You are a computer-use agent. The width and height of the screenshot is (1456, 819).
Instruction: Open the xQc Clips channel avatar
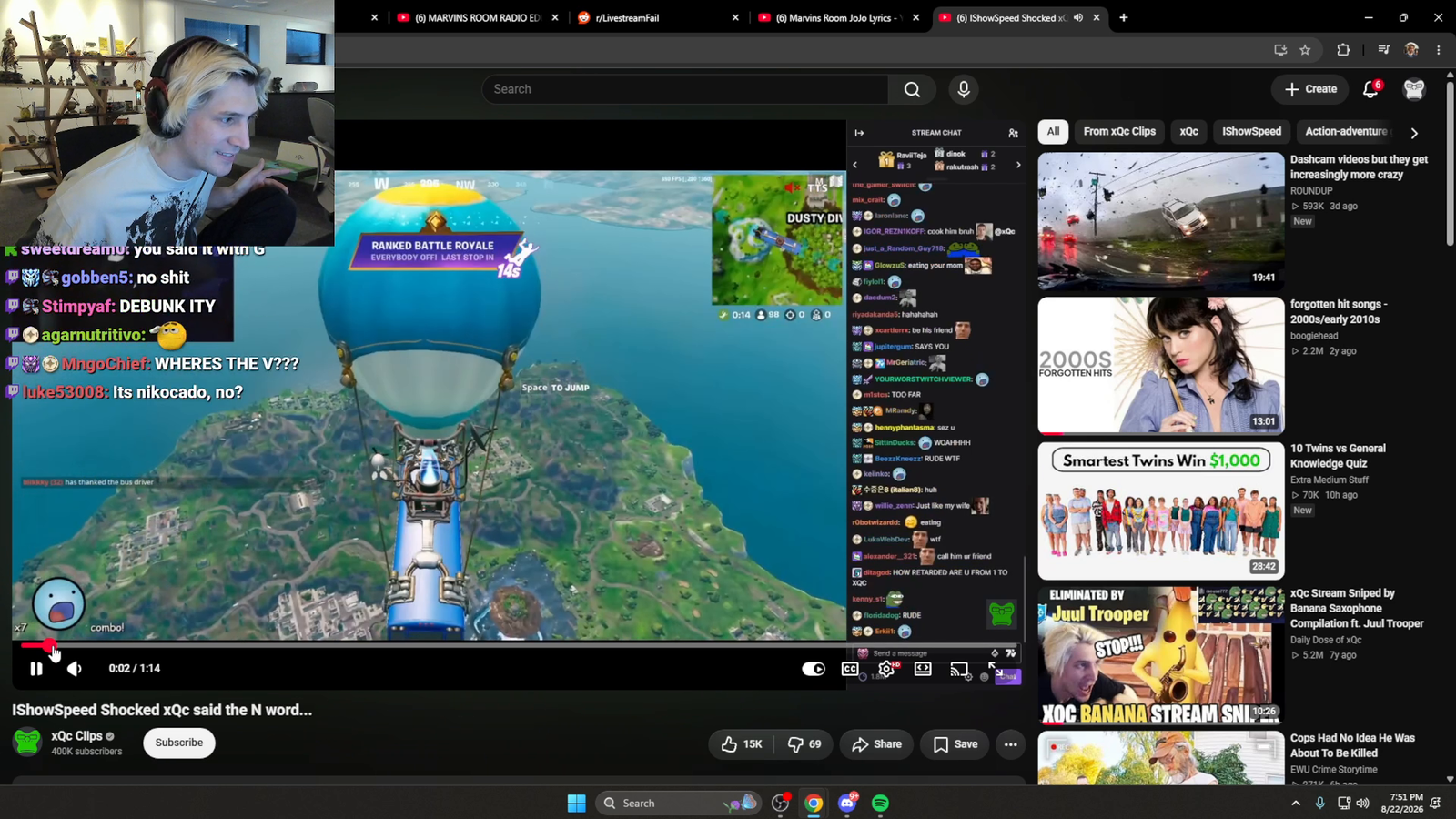click(x=27, y=743)
